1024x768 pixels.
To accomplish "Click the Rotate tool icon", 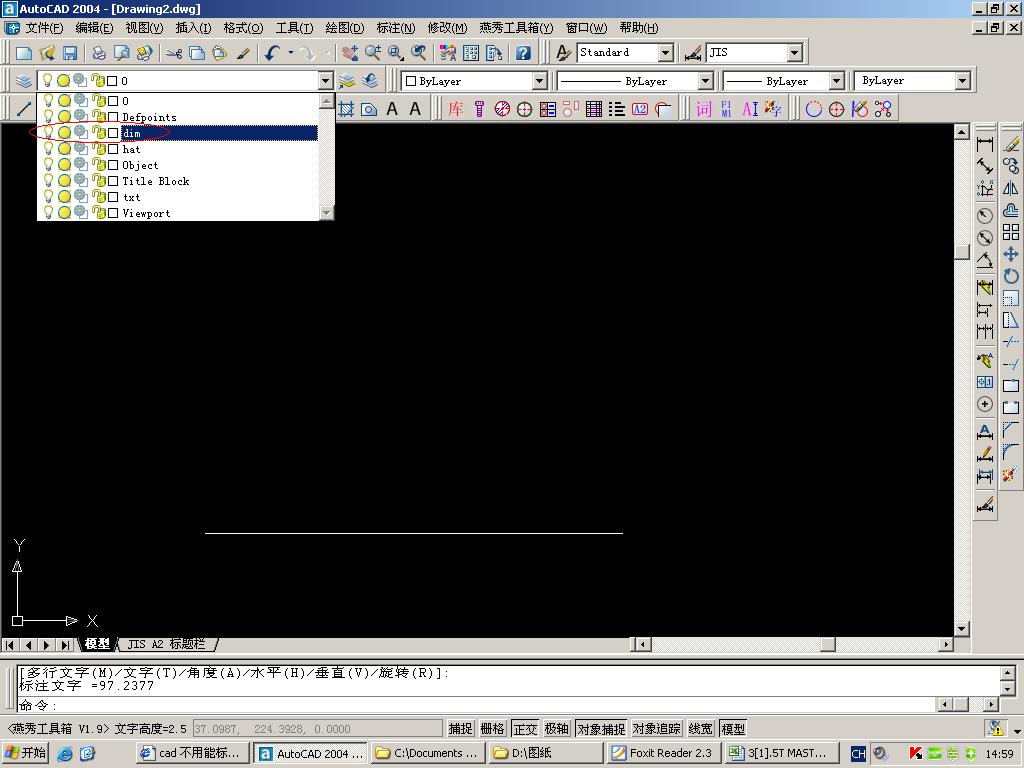I will point(1011,276).
